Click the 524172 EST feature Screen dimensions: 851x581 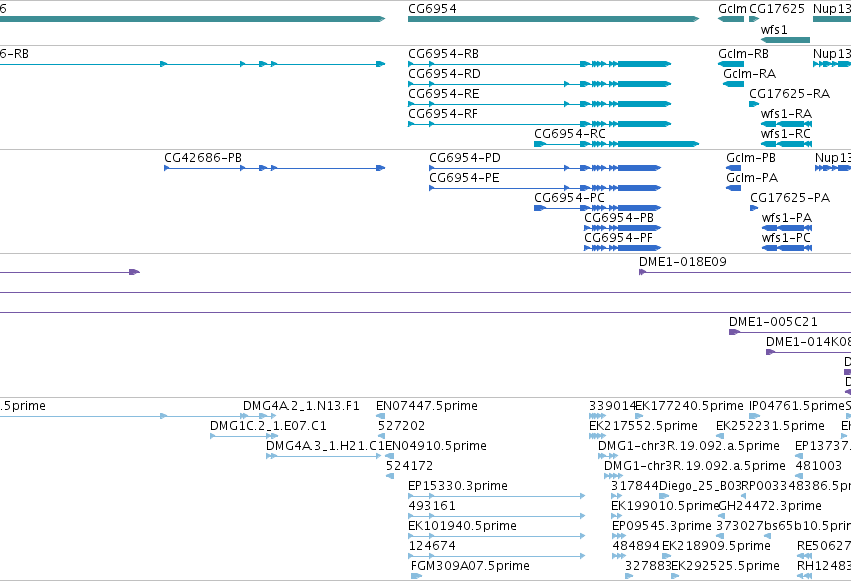pyautogui.click(x=390, y=476)
